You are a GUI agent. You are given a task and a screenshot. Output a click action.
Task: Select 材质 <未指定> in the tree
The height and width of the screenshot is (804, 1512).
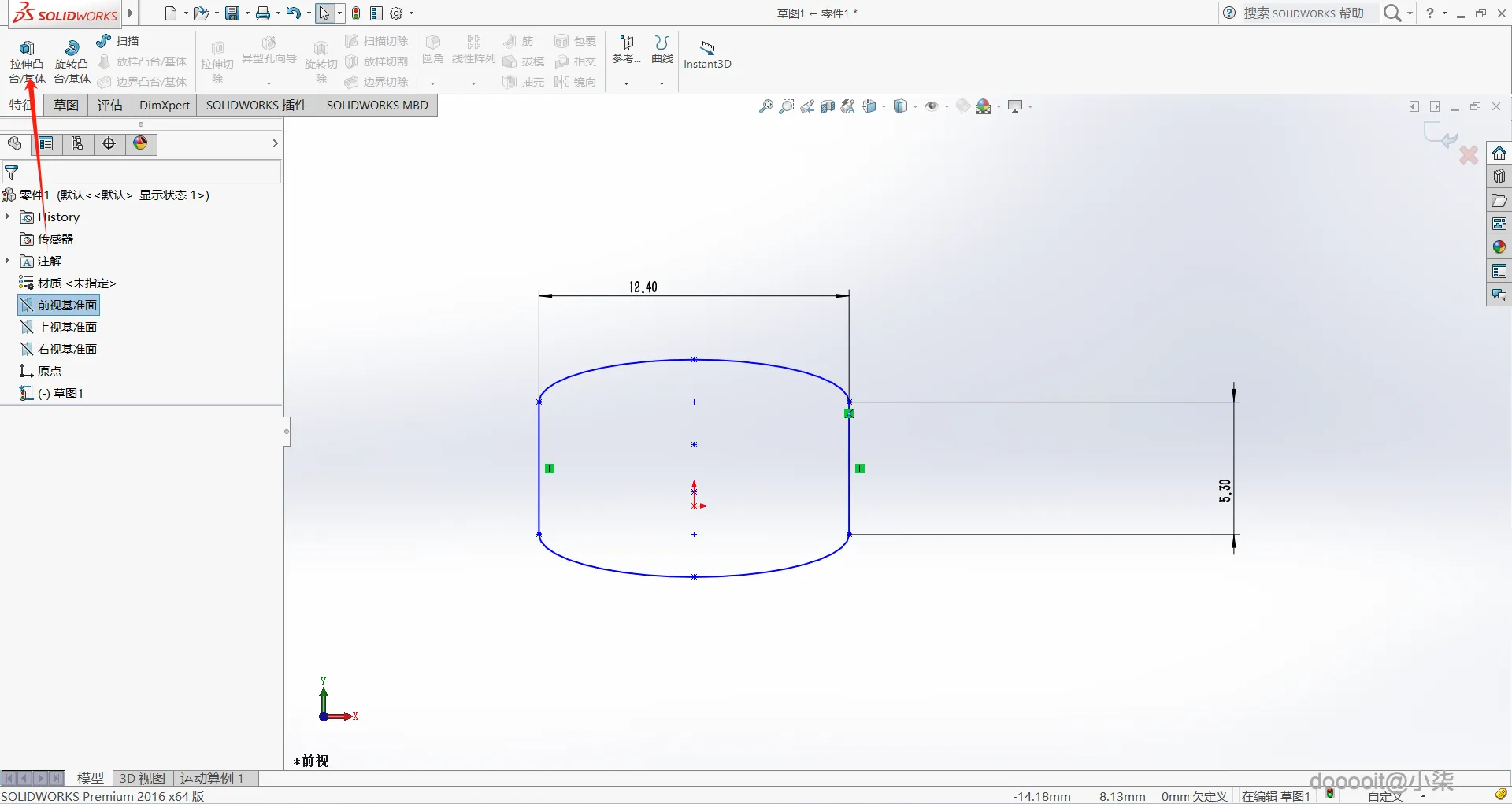[68, 283]
